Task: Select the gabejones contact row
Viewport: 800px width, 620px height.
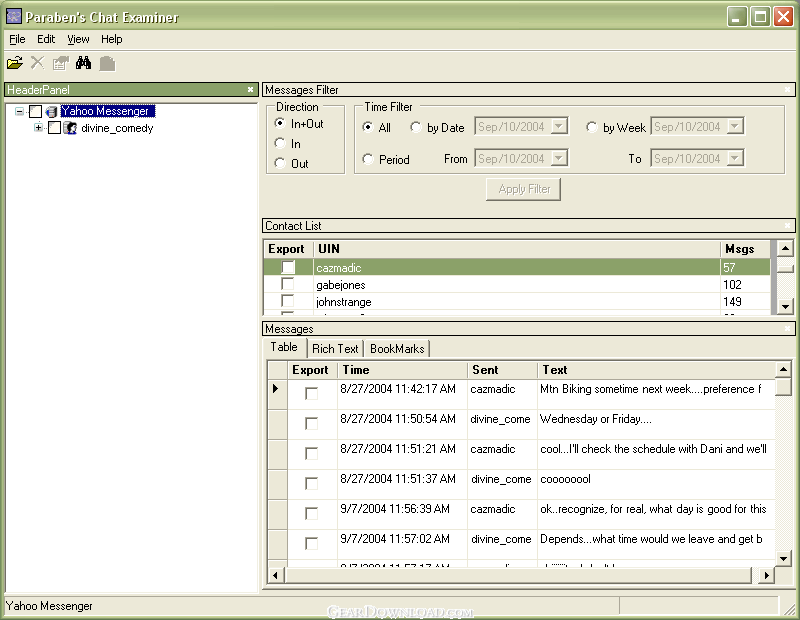Action: [x=517, y=284]
